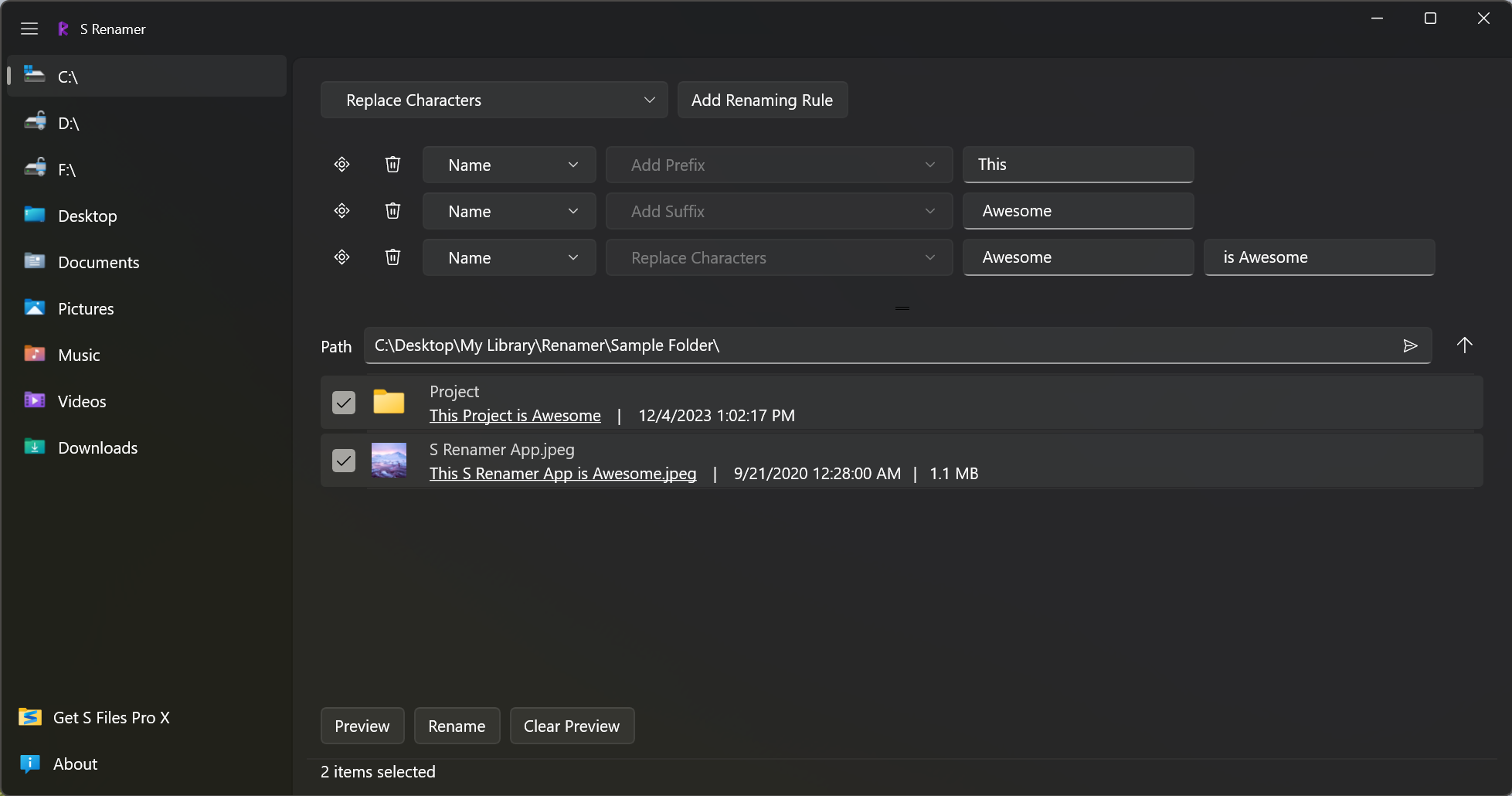Click the S Renamer app logo
The image size is (1512, 796).
tap(63, 29)
